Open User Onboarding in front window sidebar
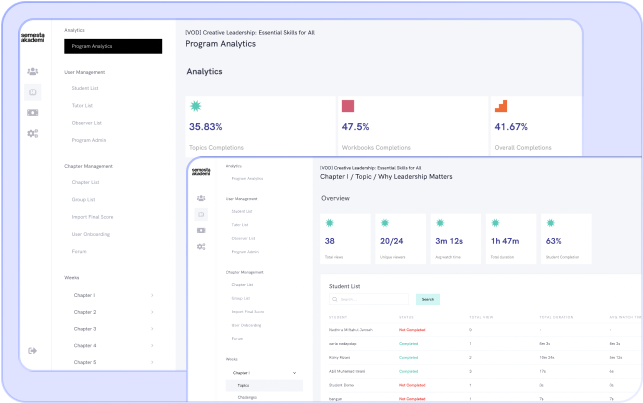643x403 pixels. pyautogui.click(x=246, y=325)
